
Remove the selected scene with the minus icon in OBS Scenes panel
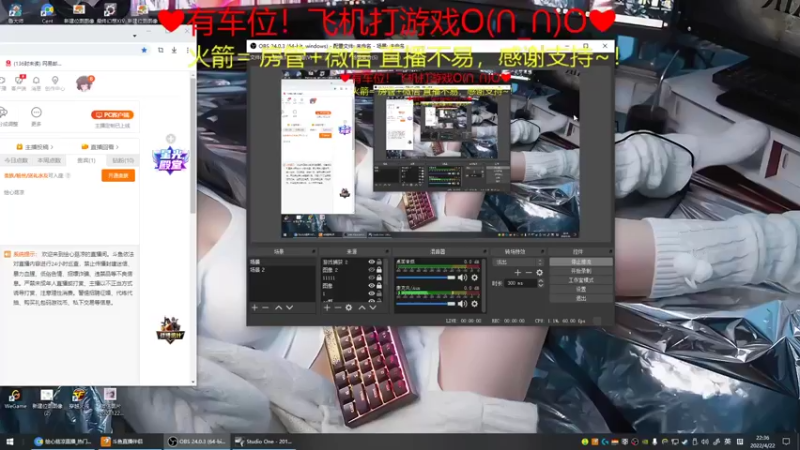click(x=265, y=308)
